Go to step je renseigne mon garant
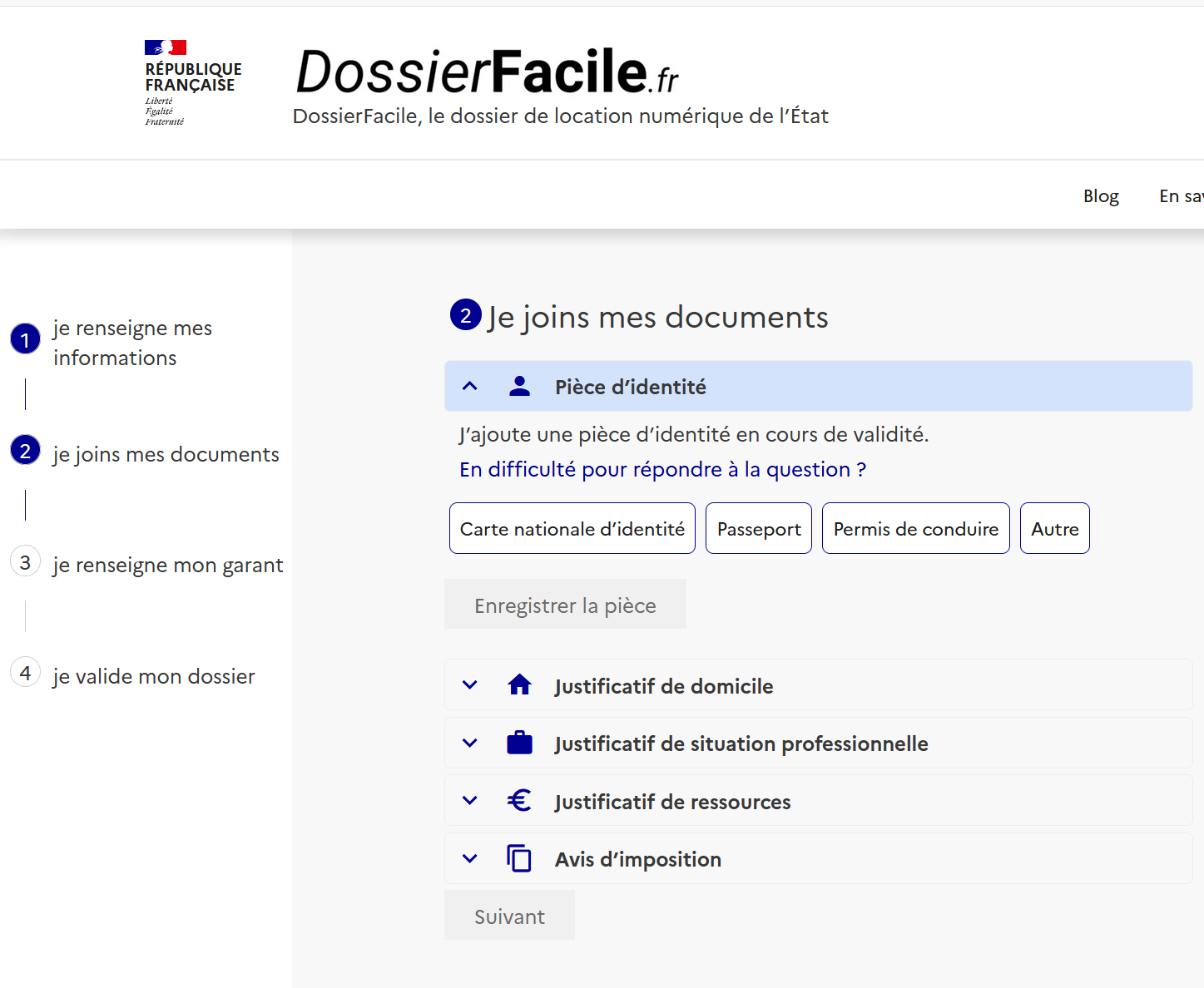Screen dimensions: 1204x988 [x=168, y=565]
